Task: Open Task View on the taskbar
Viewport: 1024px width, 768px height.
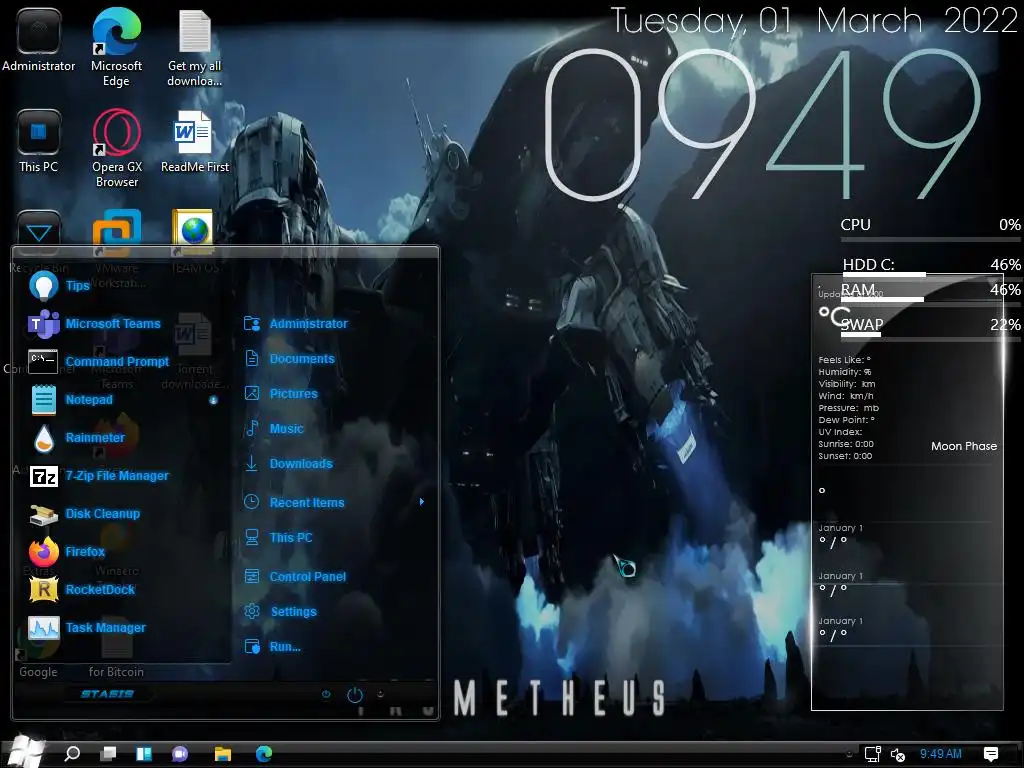Action: 108,754
